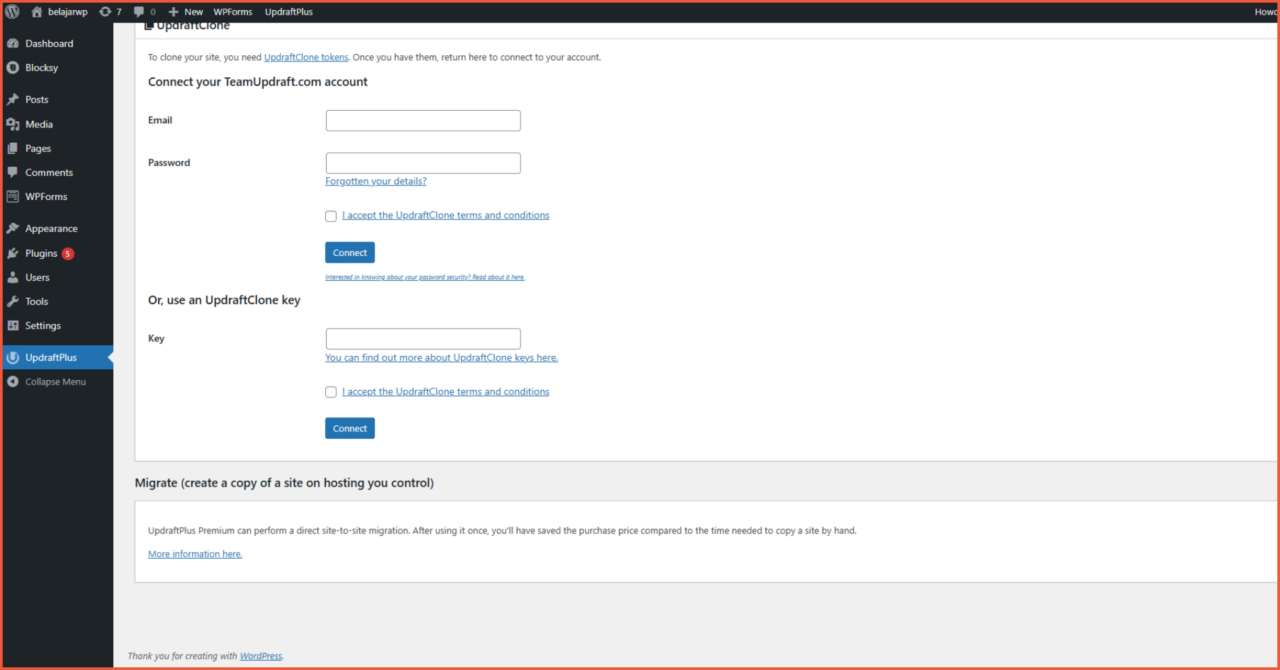Image resolution: width=1280 pixels, height=670 pixels.
Task: Click the Appearance brush icon
Action: click(13, 229)
